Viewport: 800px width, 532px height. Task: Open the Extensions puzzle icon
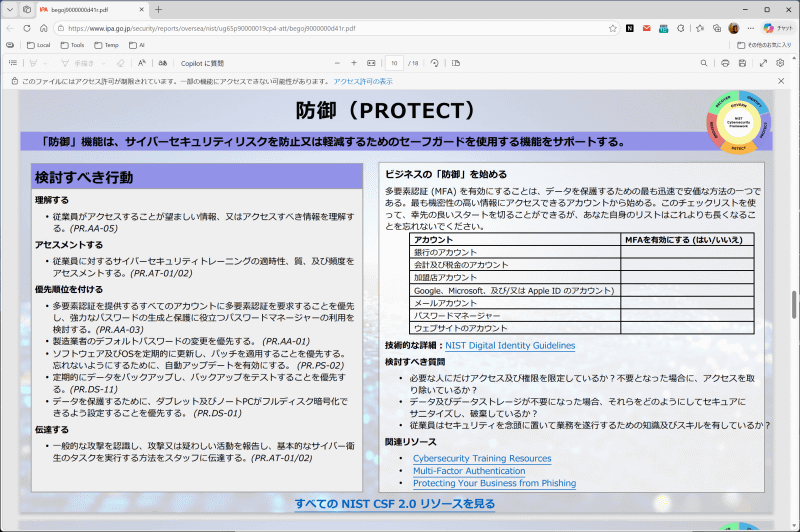click(681, 28)
